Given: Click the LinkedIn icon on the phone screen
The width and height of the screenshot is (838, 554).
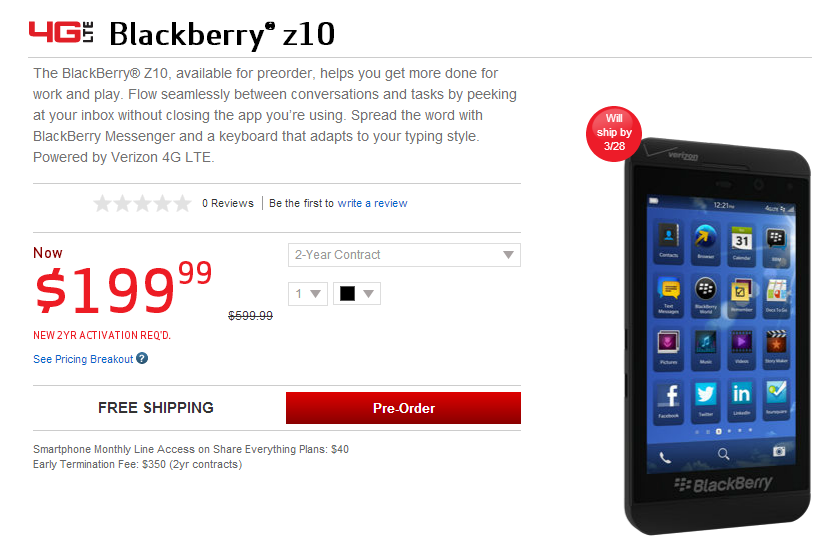Looking at the screenshot, I should coord(741,397).
